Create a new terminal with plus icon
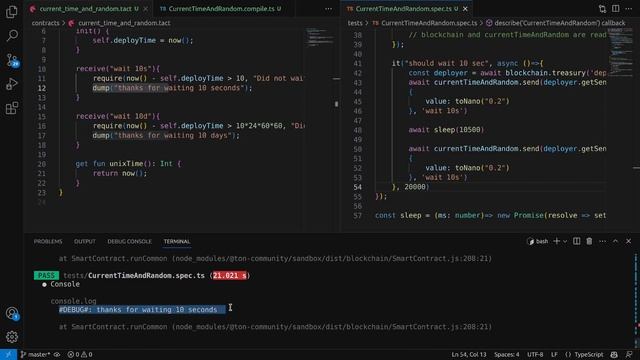Viewport: 640px width, 360px height. click(x=556, y=242)
